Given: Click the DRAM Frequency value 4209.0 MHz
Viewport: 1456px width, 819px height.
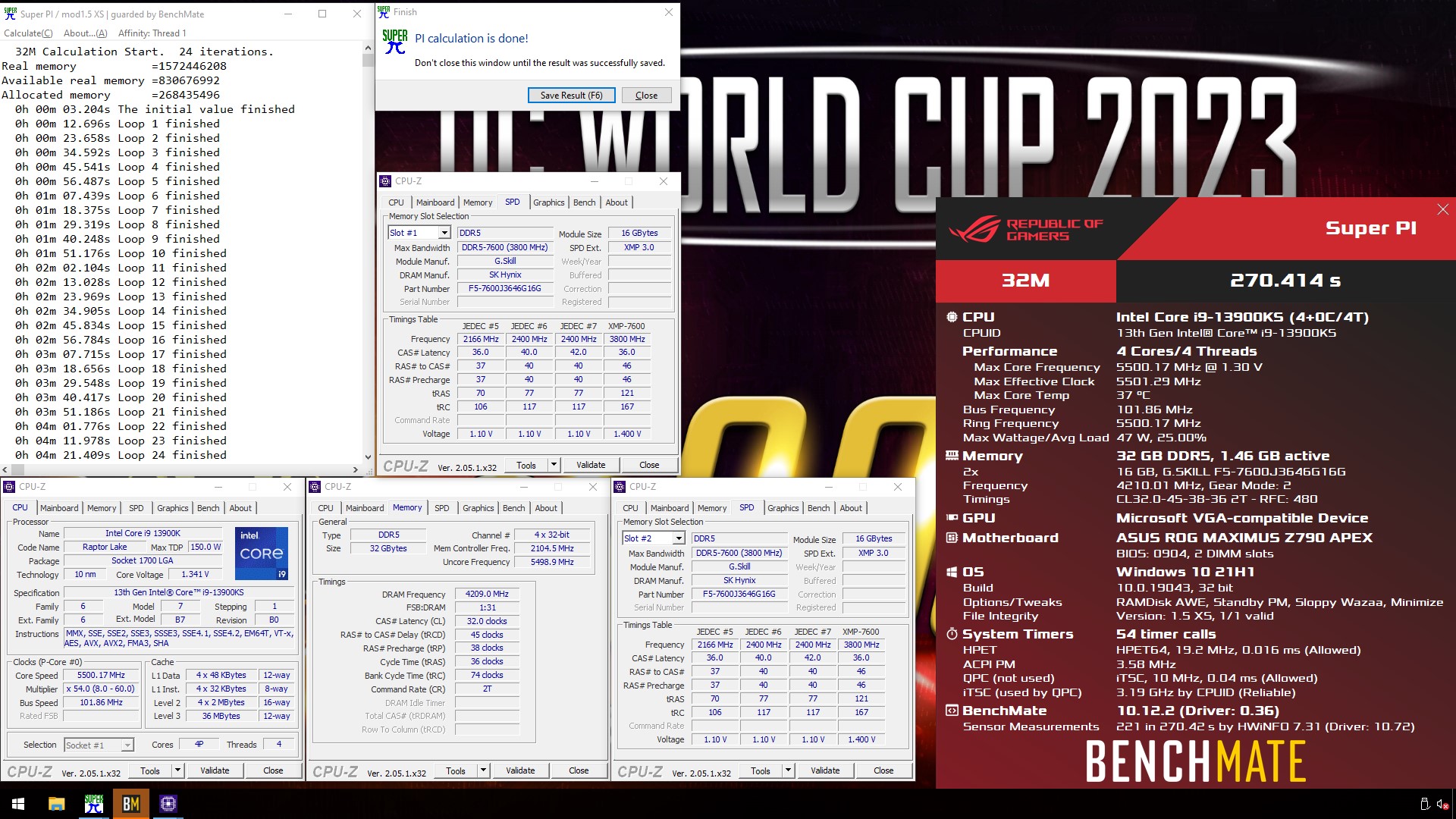Looking at the screenshot, I should [487, 595].
